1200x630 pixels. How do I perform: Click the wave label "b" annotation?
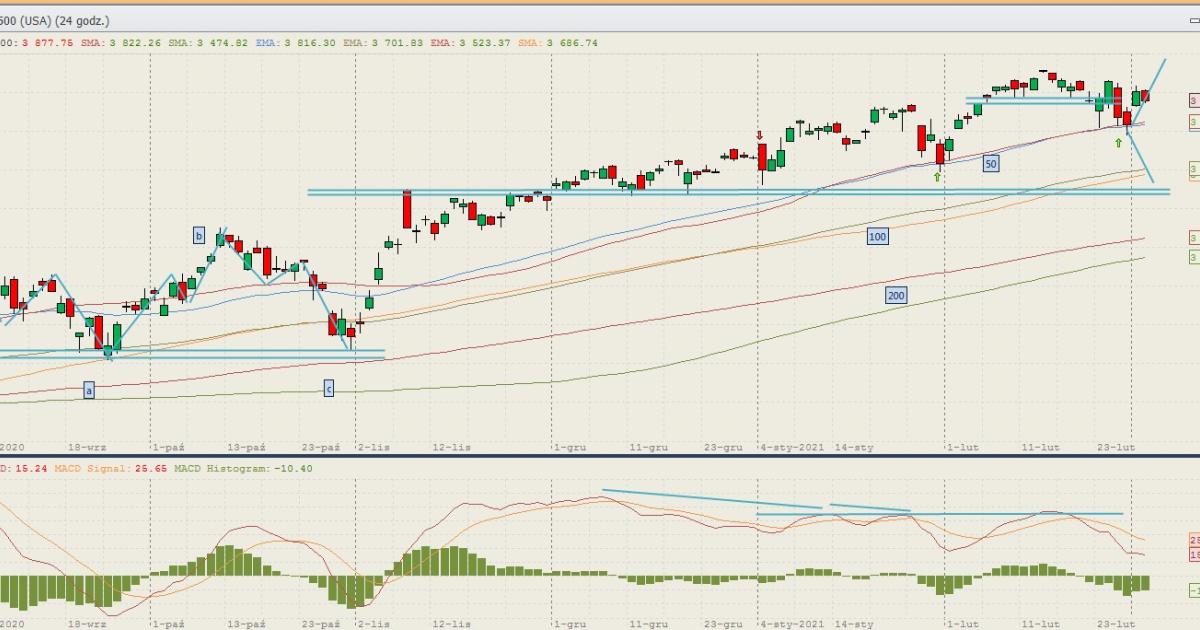click(199, 236)
